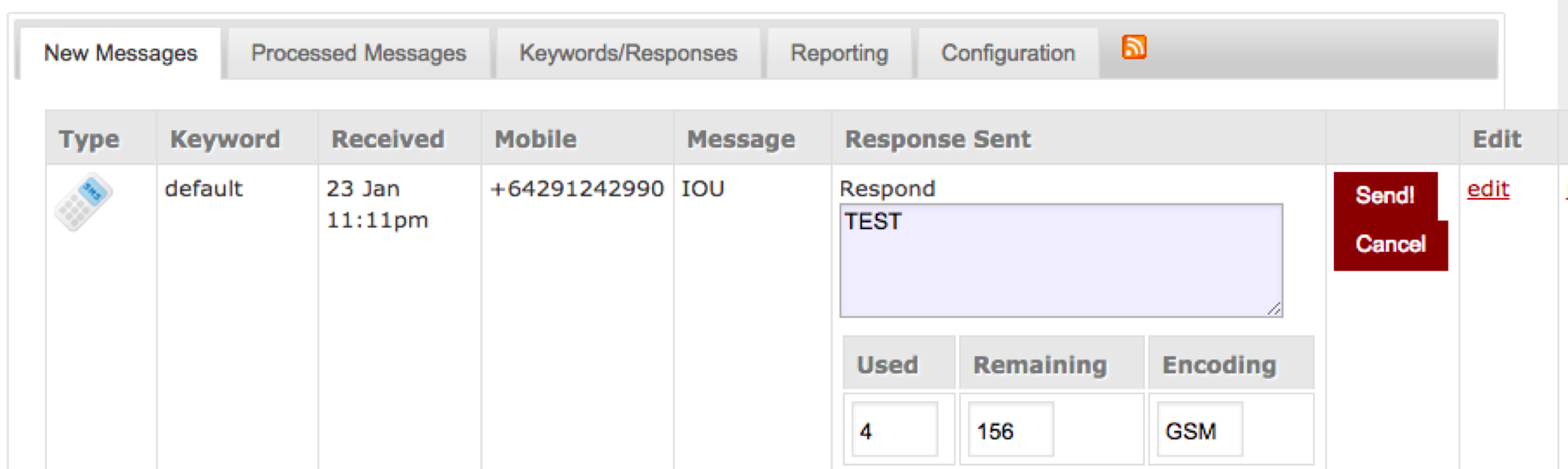1568x469 pixels.
Task: Click the Mobile column header
Action: click(536, 138)
